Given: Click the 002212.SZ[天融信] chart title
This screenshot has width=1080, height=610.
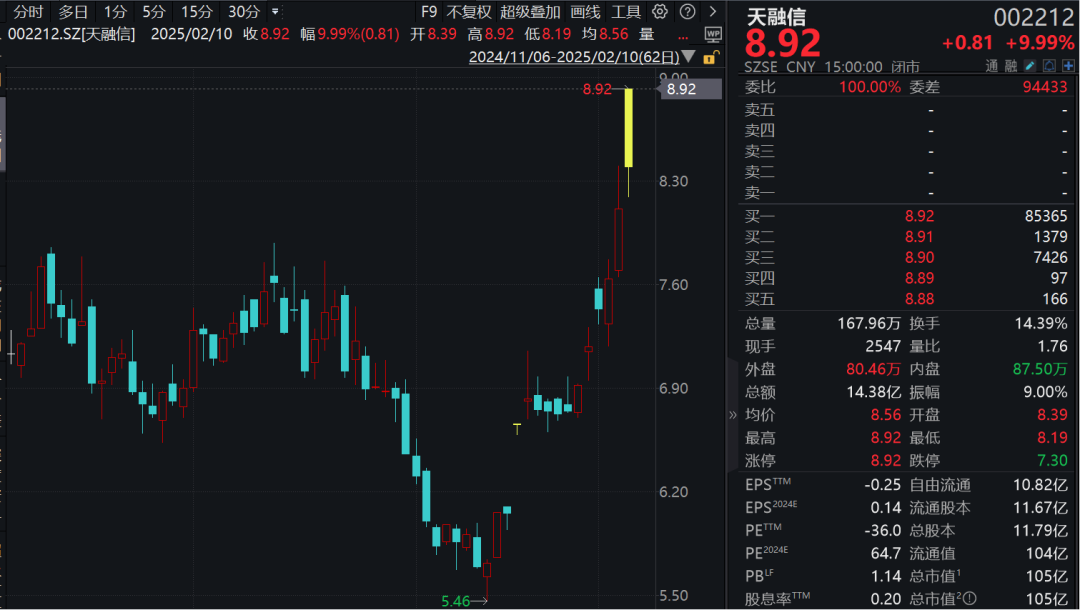Looking at the screenshot, I should [x=71, y=34].
